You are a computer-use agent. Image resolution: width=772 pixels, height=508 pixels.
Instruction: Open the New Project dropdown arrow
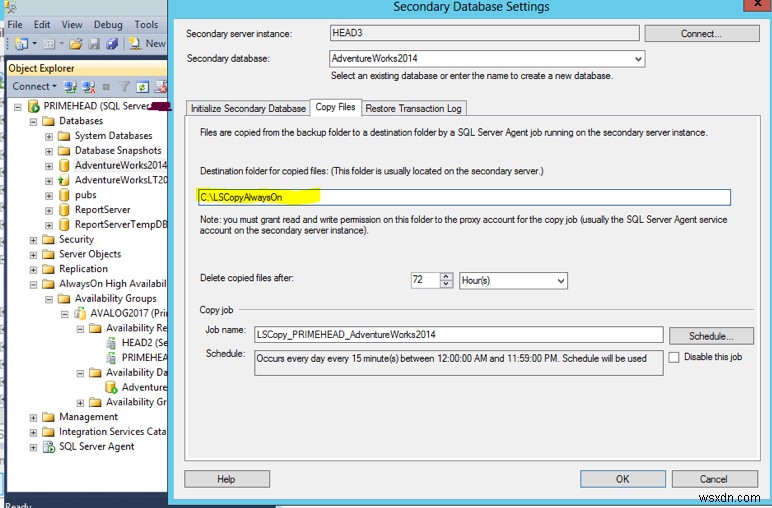click(34, 44)
